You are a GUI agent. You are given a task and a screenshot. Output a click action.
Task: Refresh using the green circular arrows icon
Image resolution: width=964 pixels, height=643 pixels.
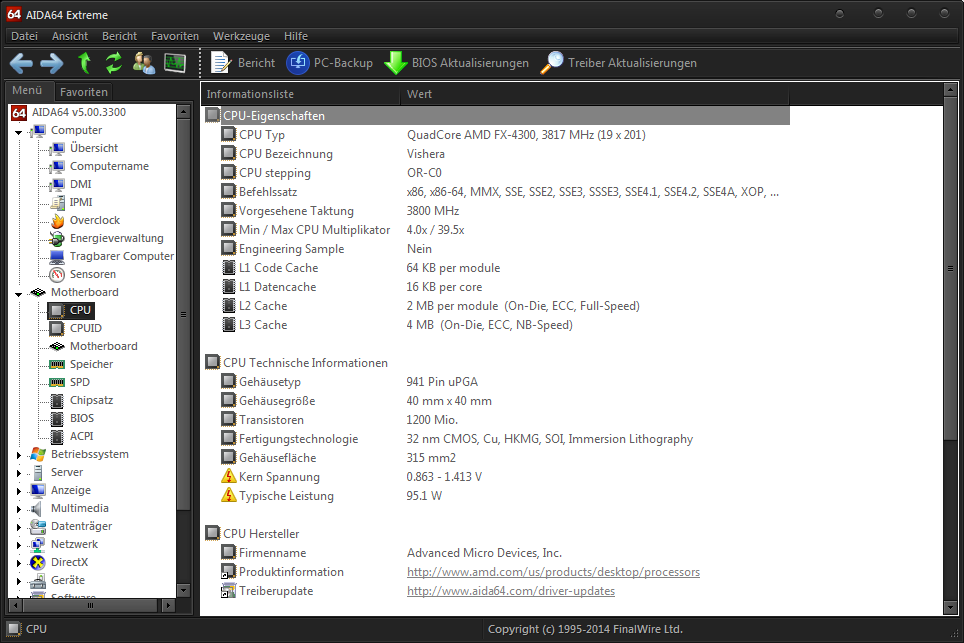tap(114, 63)
